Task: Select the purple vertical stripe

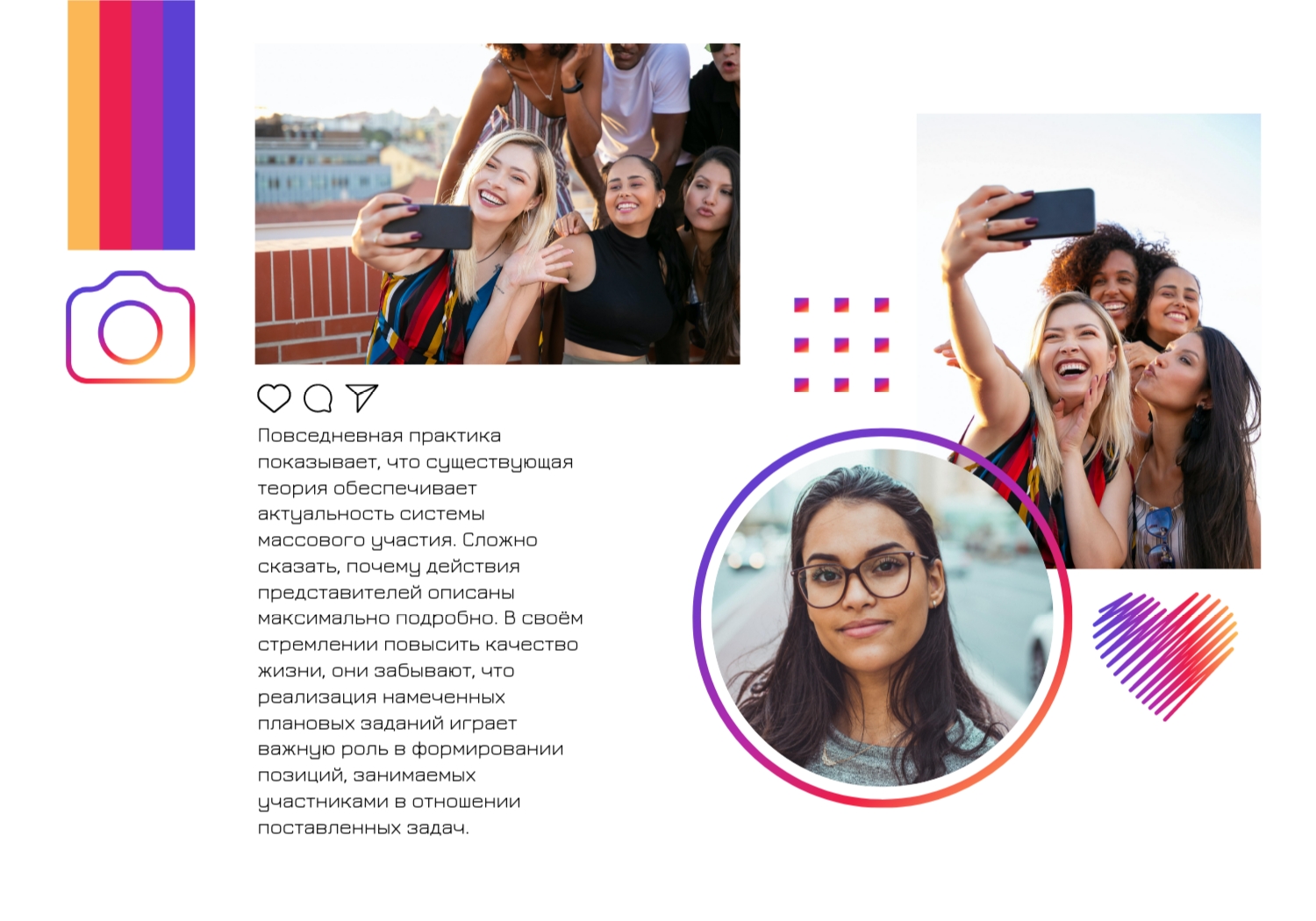Action: tap(147, 125)
